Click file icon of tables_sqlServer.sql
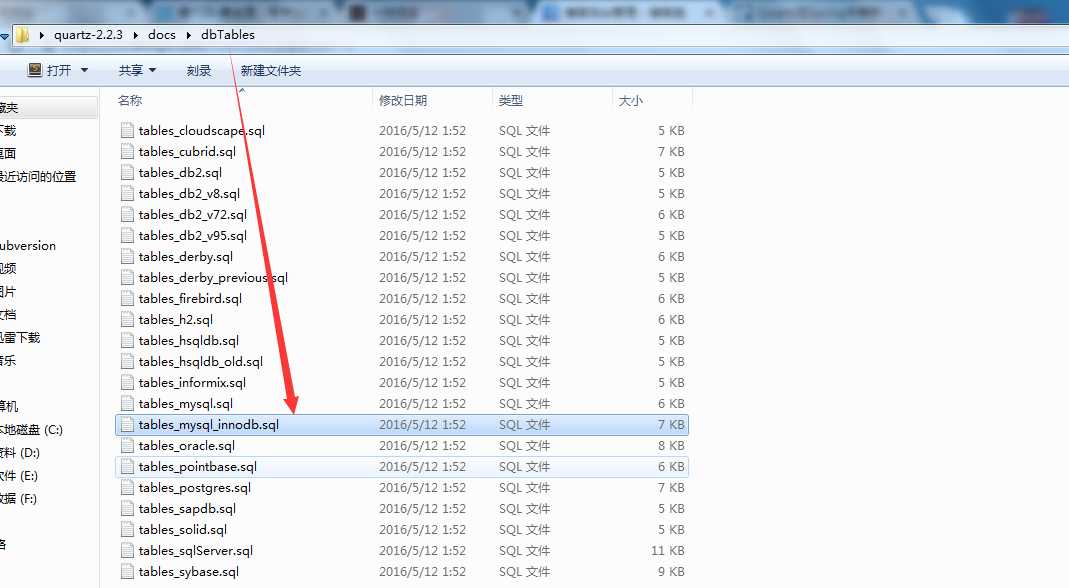The image size is (1069, 588). coord(127,550)
